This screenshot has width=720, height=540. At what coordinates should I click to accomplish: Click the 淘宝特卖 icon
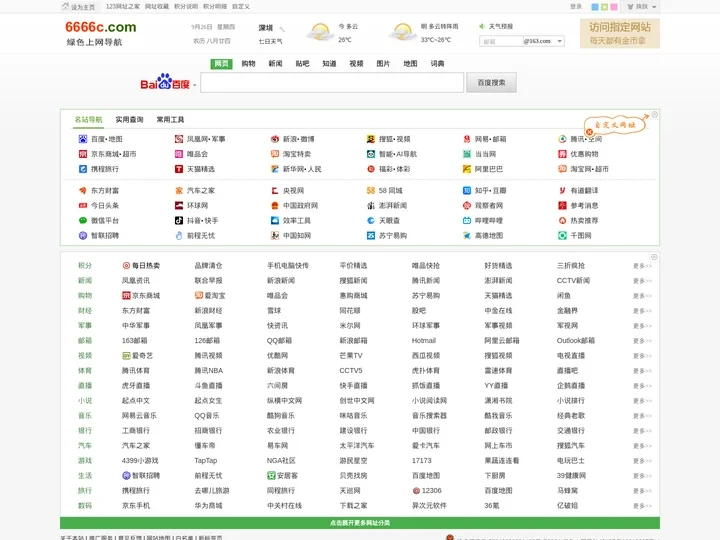tap(275, 154)
